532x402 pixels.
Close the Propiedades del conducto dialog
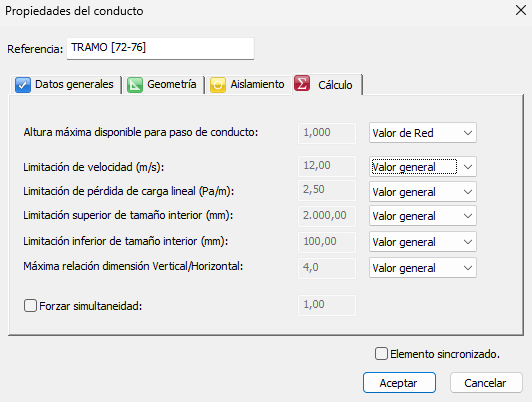[x=520, y=10]
